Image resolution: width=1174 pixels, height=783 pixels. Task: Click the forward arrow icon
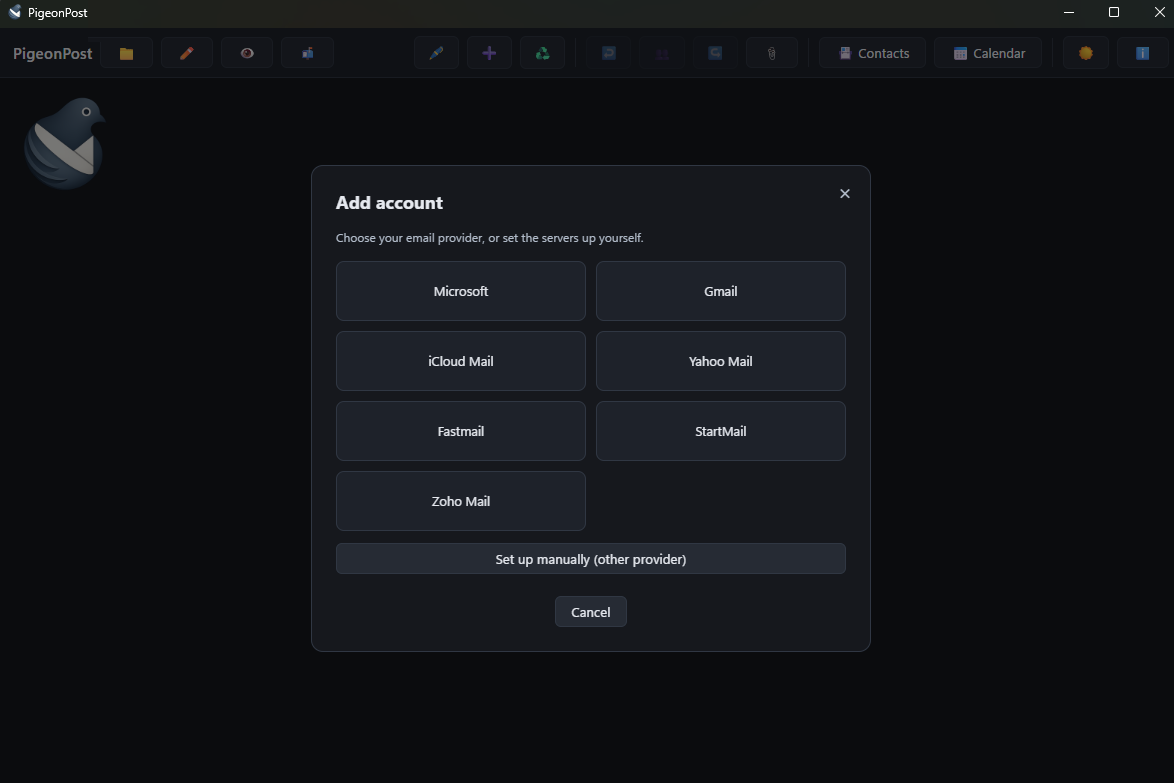pos(715,53)
